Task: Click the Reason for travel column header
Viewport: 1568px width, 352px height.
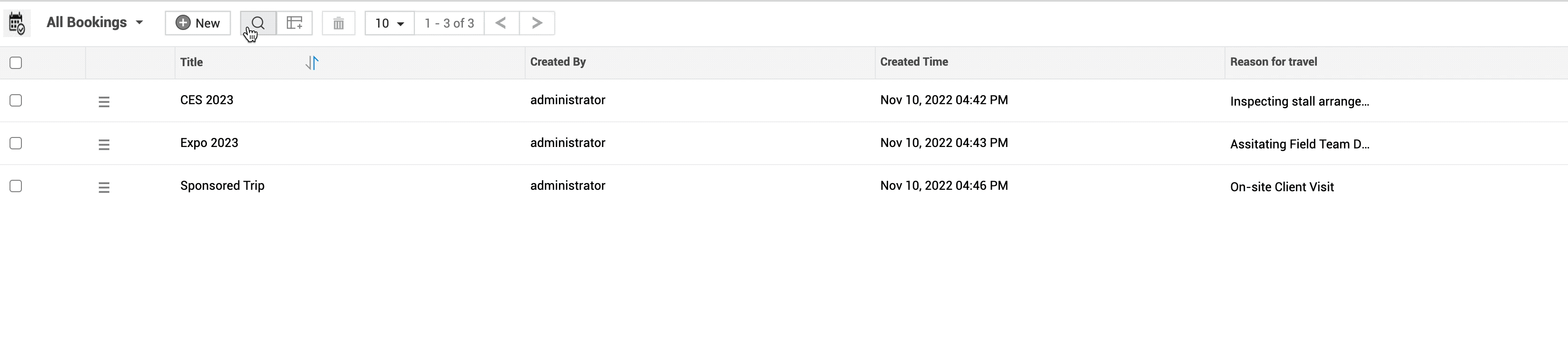Action: point(1274,62)
